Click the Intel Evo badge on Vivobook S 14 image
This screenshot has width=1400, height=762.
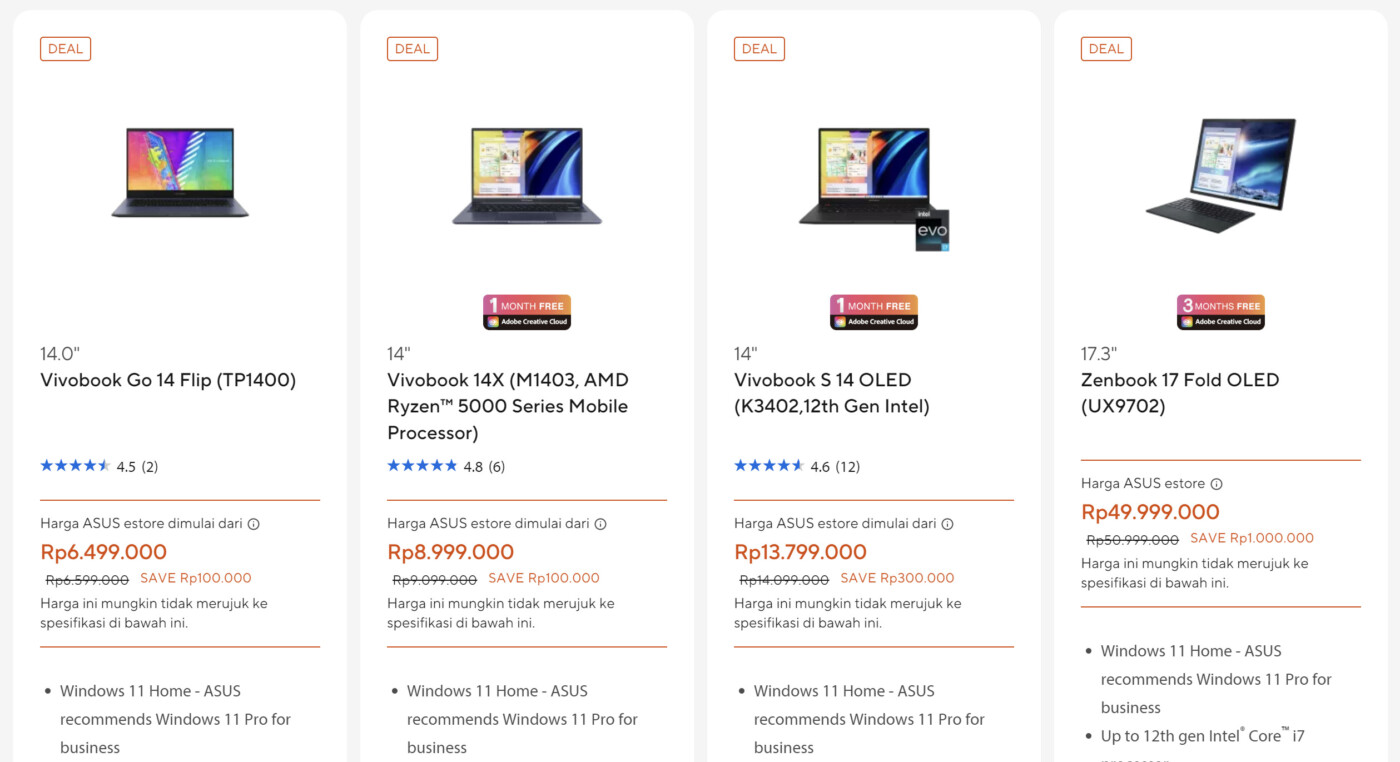coord(932,229)
